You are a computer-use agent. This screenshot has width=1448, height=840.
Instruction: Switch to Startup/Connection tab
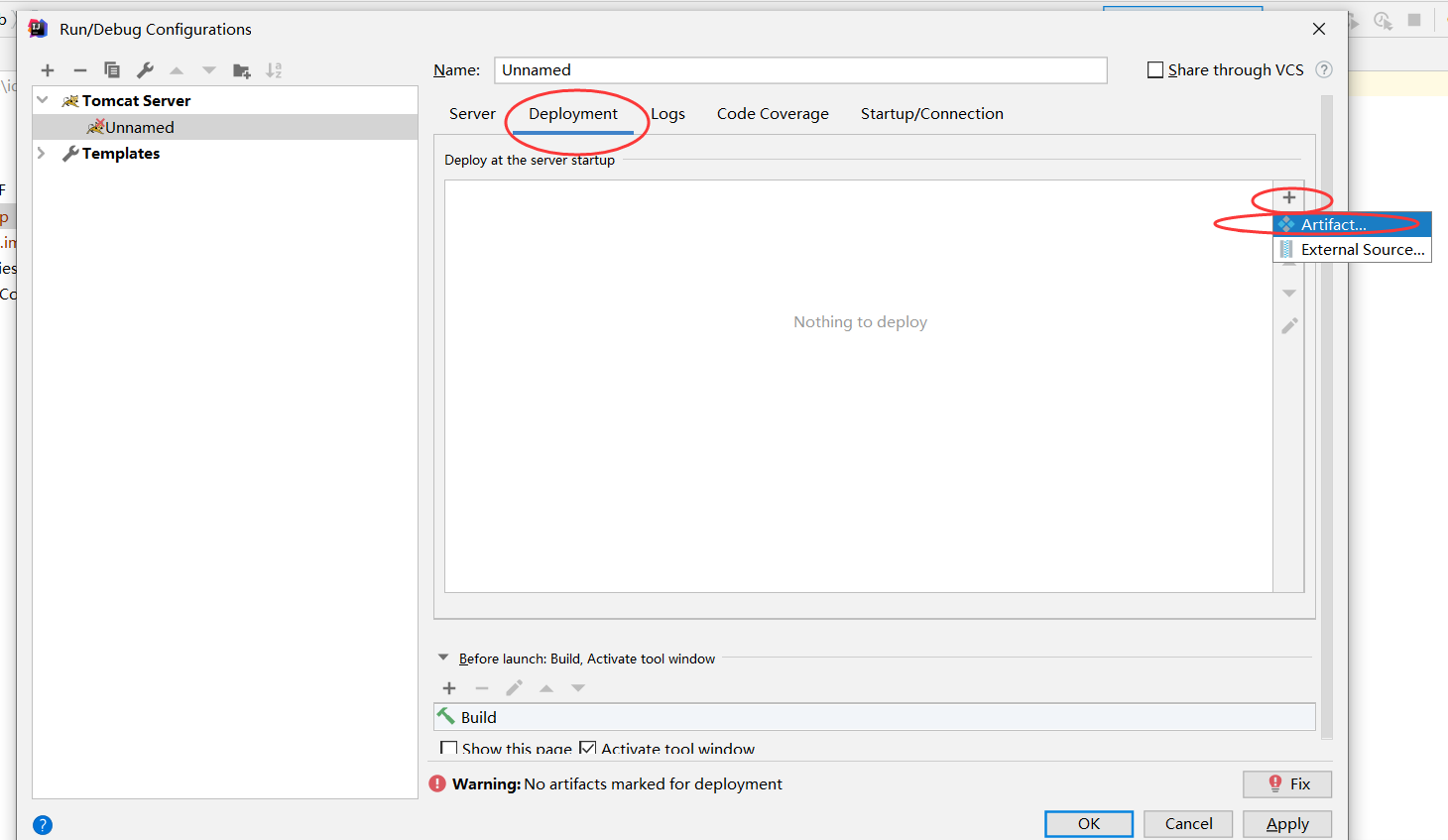tap(932, 114)
